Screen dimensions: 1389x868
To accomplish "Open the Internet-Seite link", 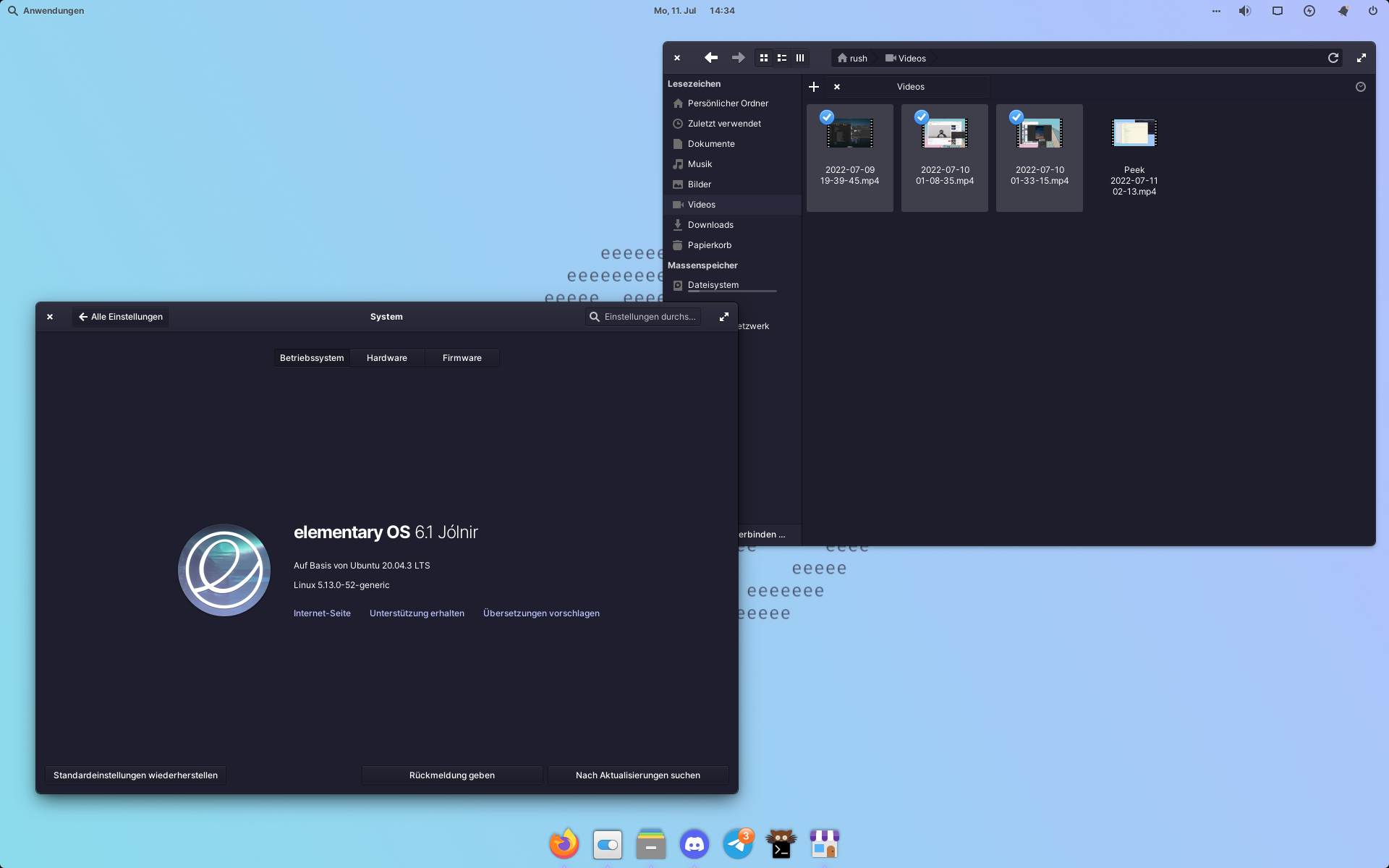I will click(x=322, y=613).
